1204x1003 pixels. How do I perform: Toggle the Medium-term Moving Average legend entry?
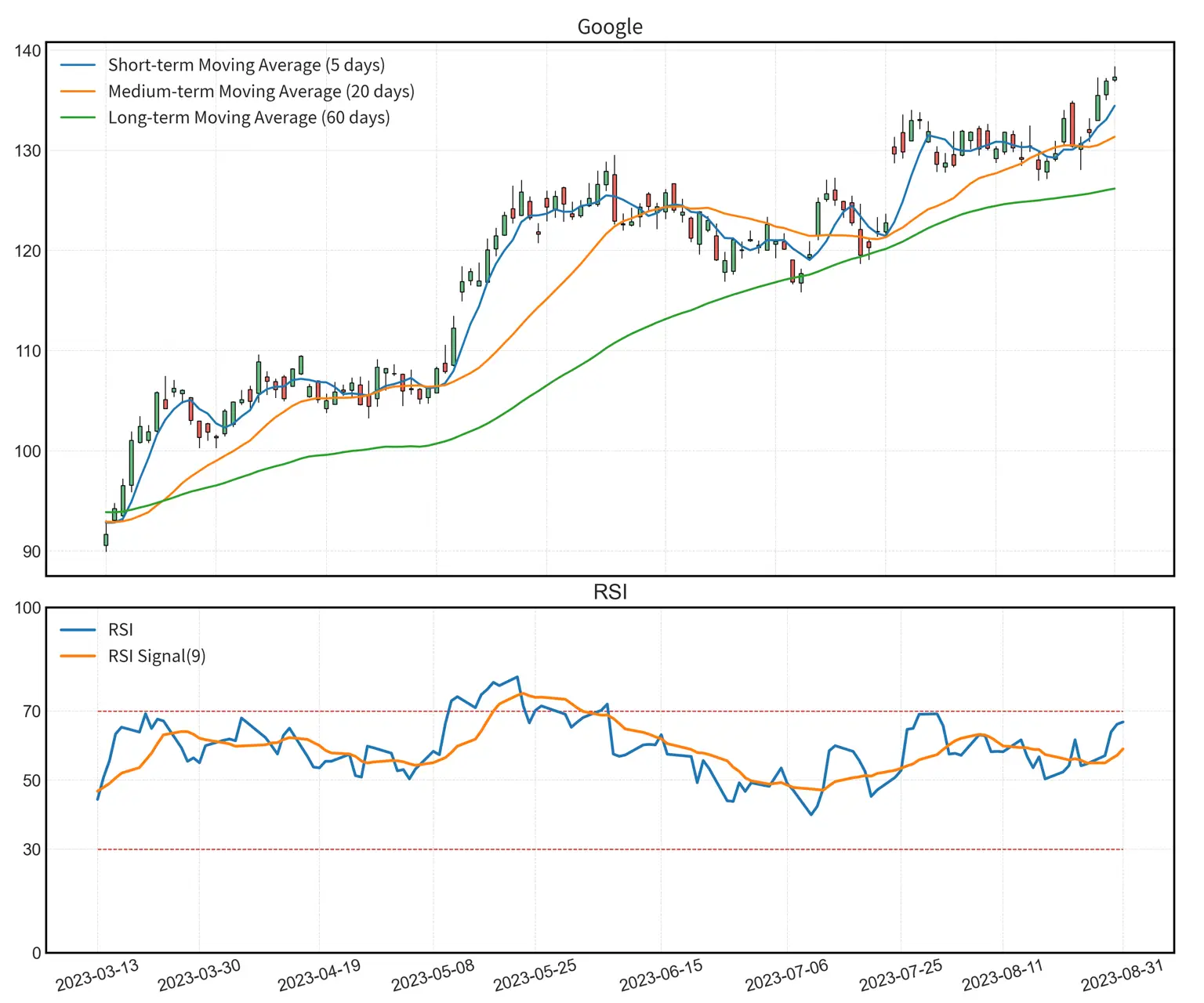click(x=261, y=91)
